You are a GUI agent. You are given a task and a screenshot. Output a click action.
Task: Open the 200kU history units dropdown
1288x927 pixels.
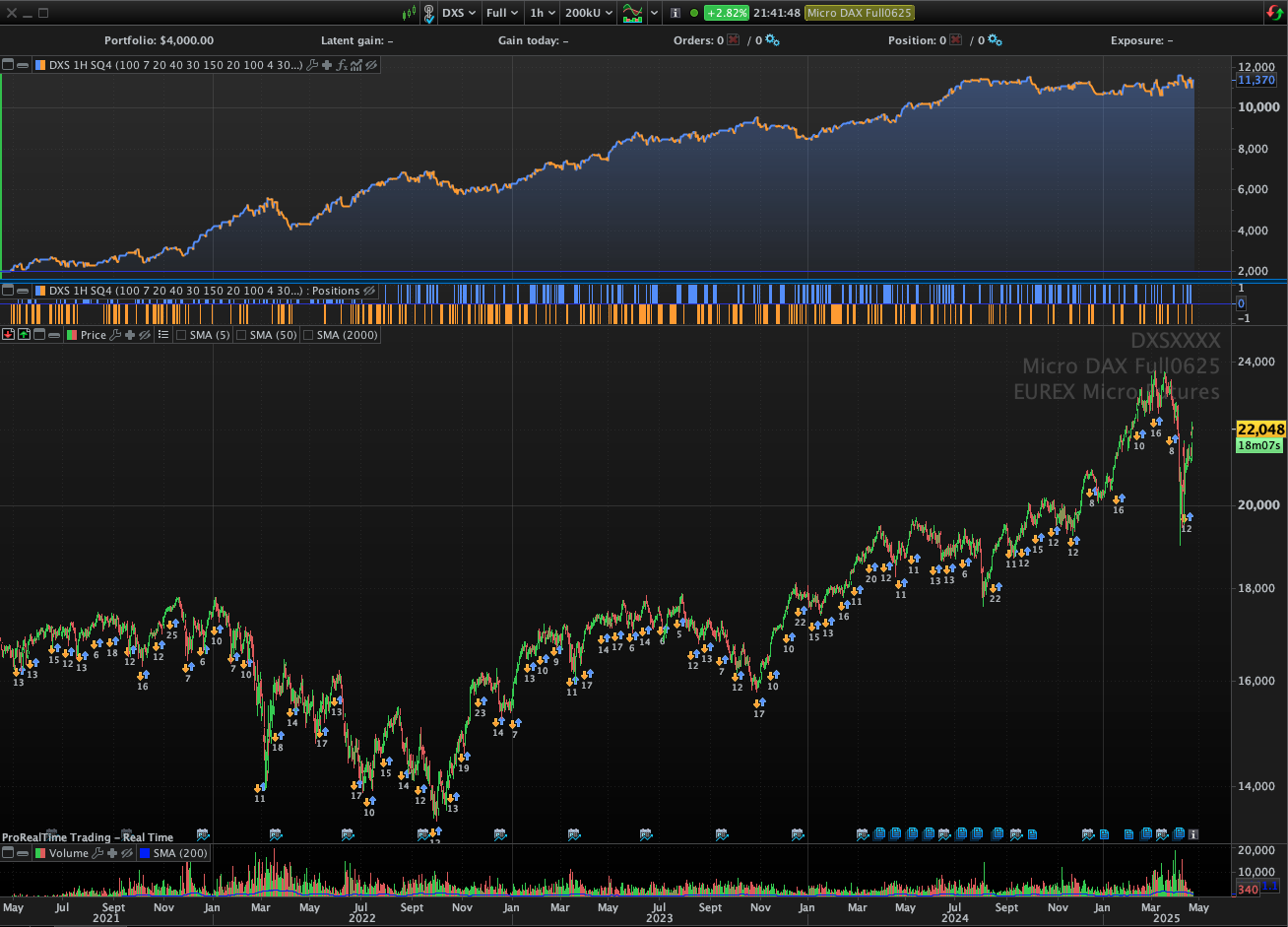(x=589, y=13)
